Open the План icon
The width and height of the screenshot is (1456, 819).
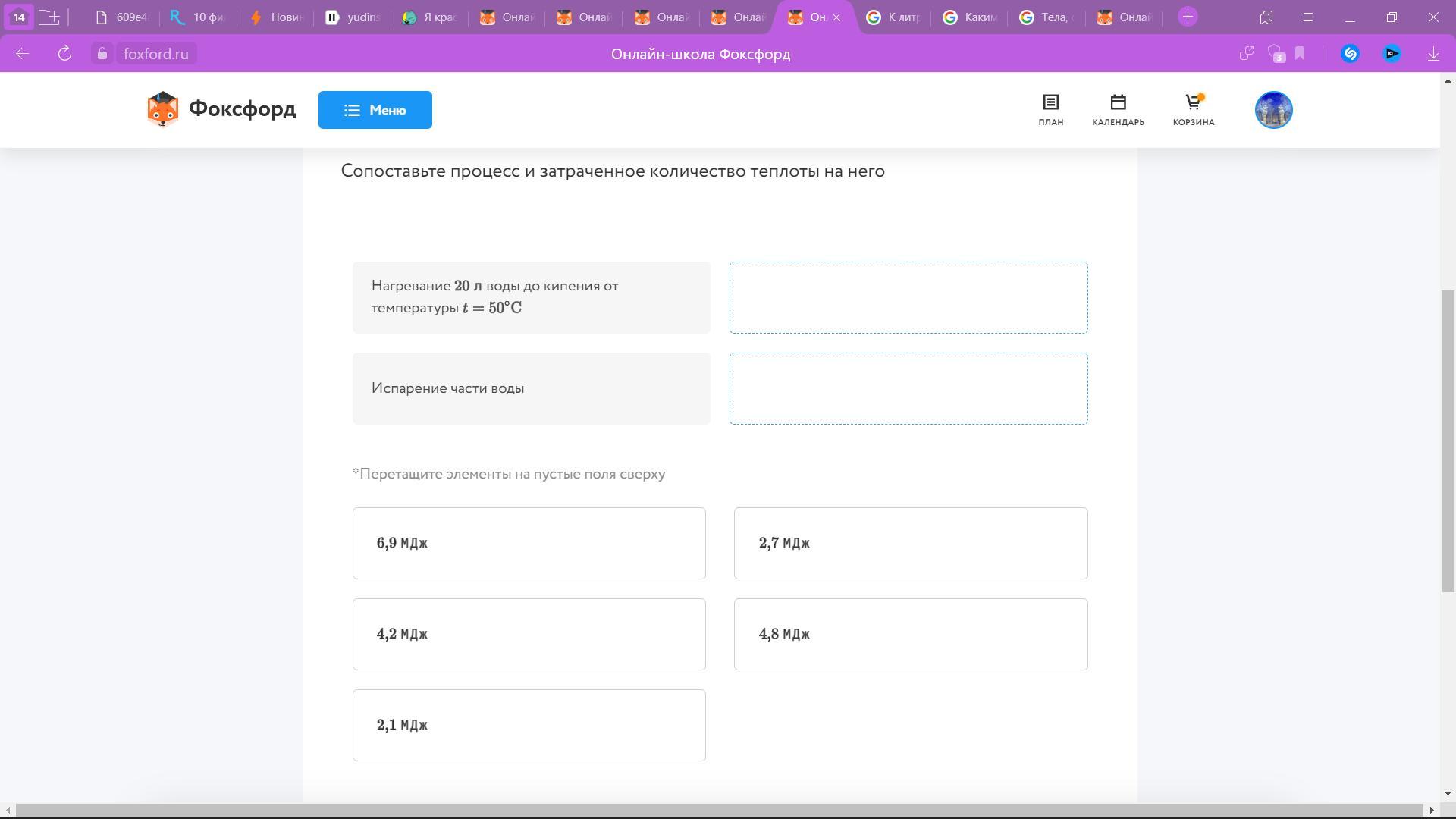tap(1050, 110)
